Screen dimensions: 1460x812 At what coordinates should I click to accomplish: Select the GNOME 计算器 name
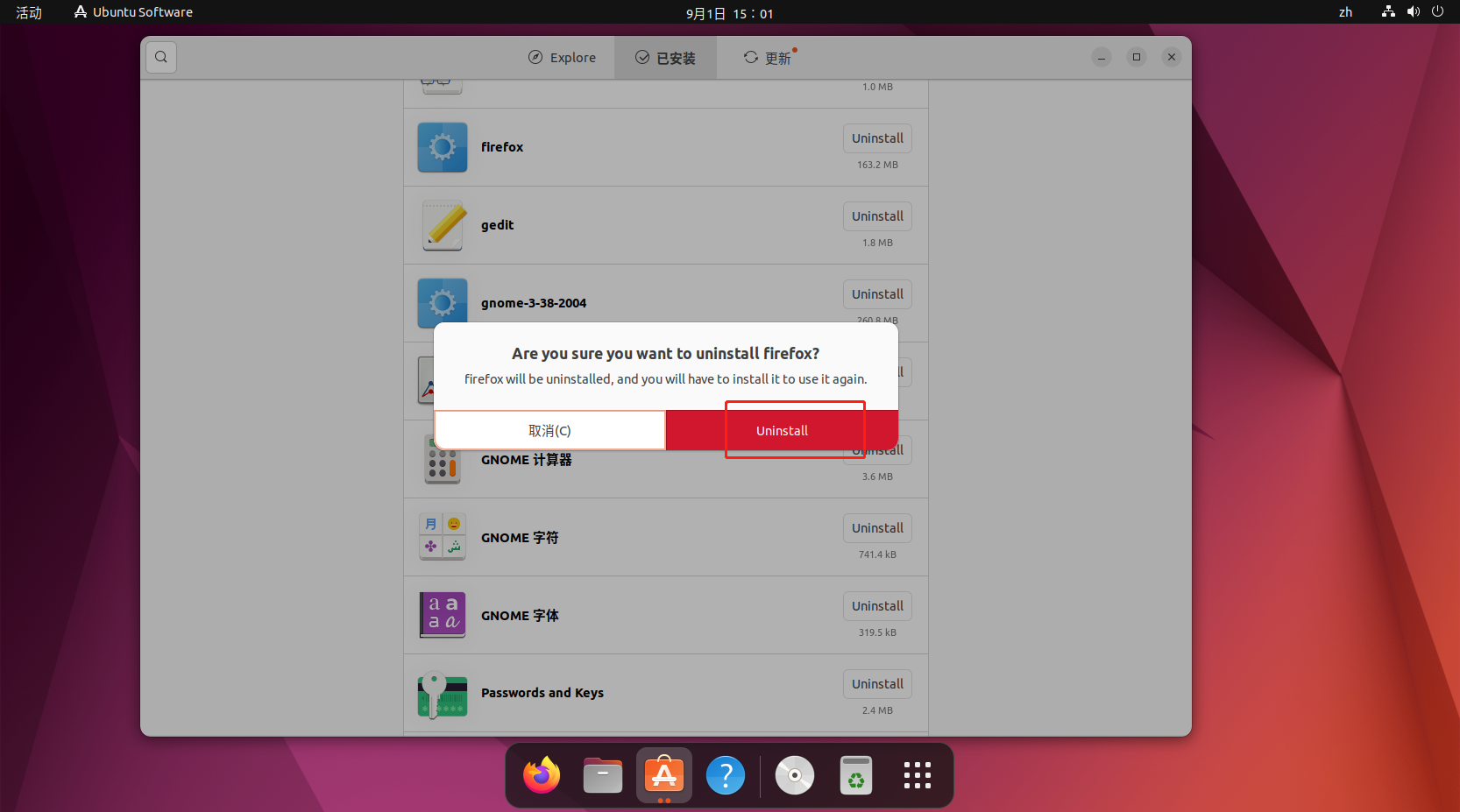point(526,460)
